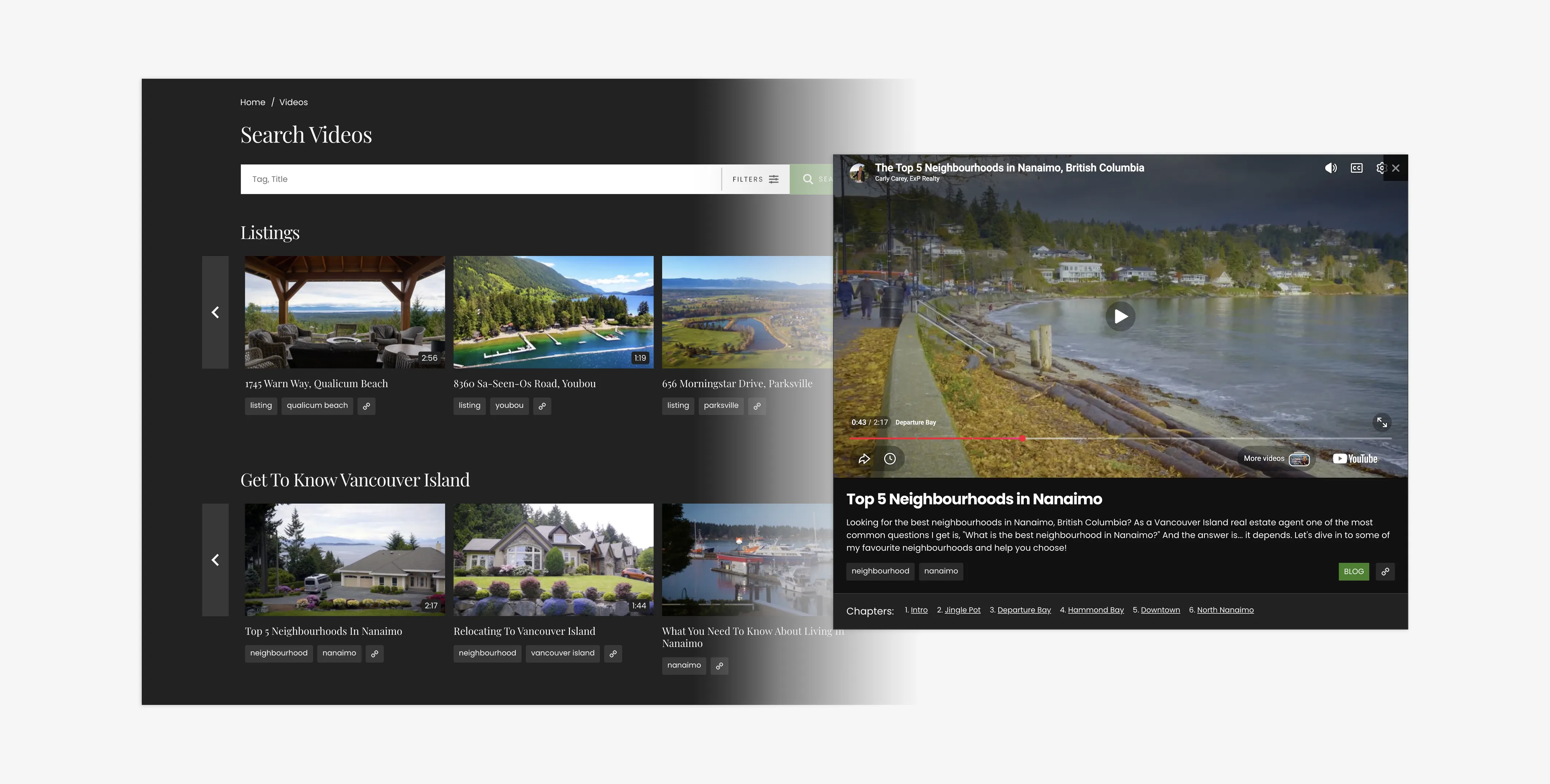This screenshot has width=1550, height=784.
Task: Jump to the Downtown chapter
Action: coord(1160,610)
